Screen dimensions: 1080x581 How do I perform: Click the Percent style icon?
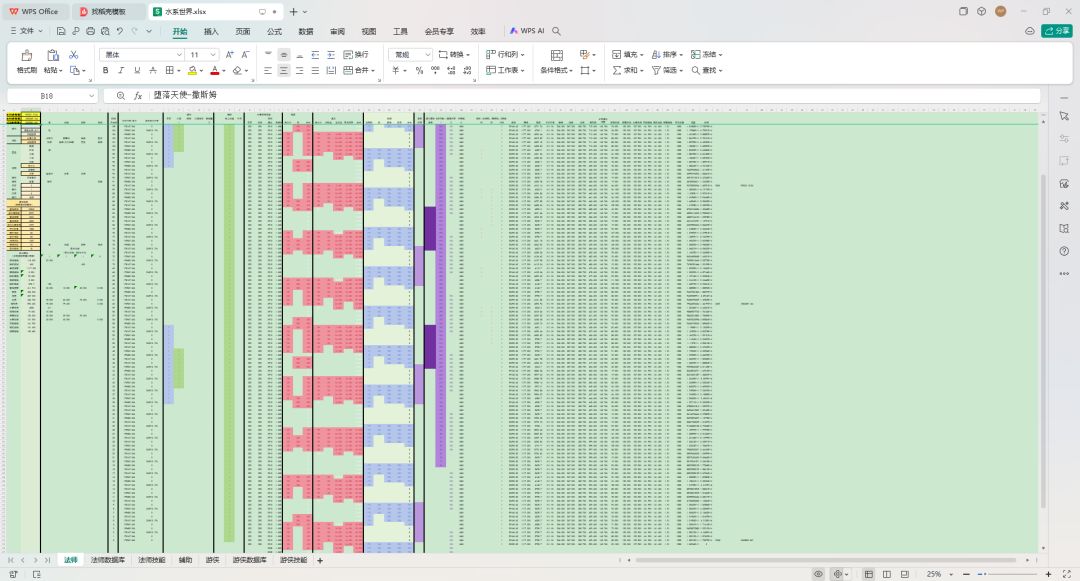tap(419, 70)
